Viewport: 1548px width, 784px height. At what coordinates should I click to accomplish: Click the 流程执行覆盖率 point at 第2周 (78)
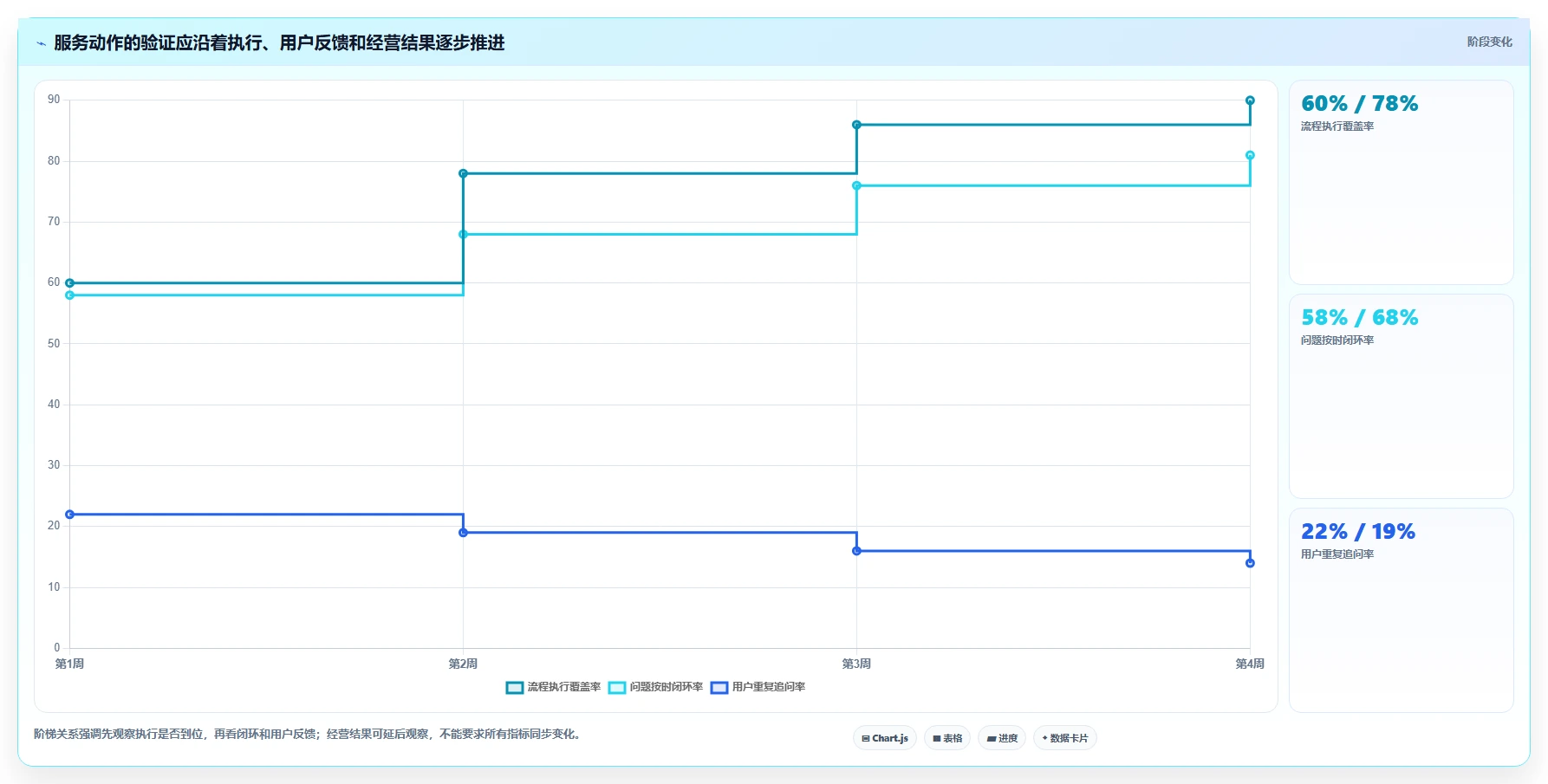pos(463,173)
